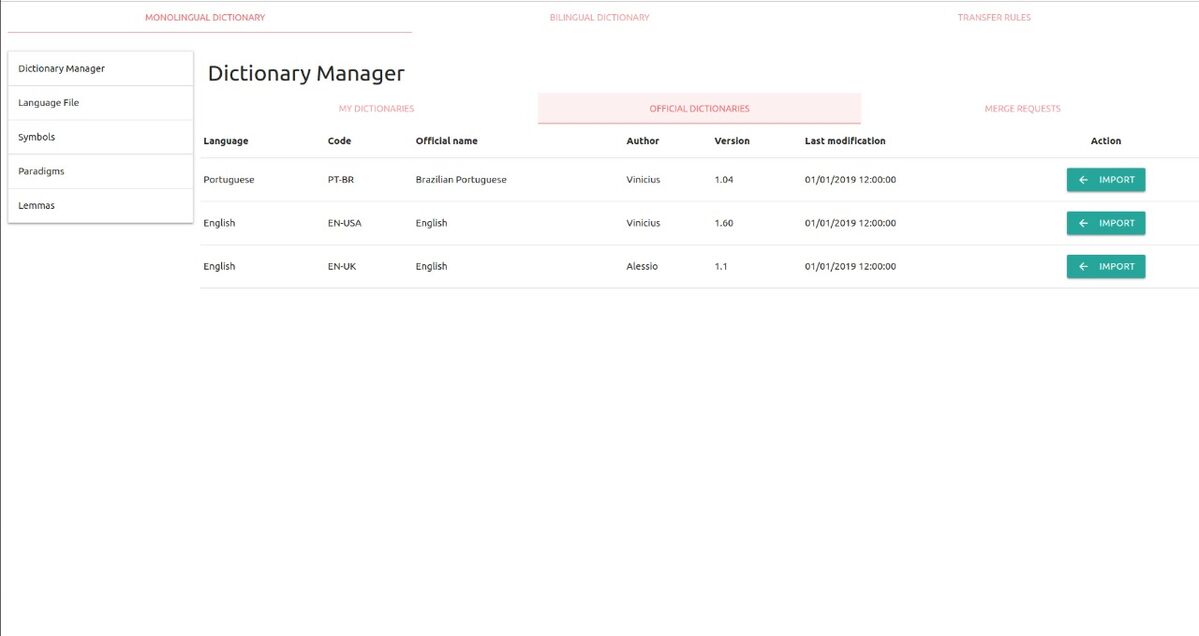
Task: Select the Monolingual Dictionary tab
Action: (205, 17)
